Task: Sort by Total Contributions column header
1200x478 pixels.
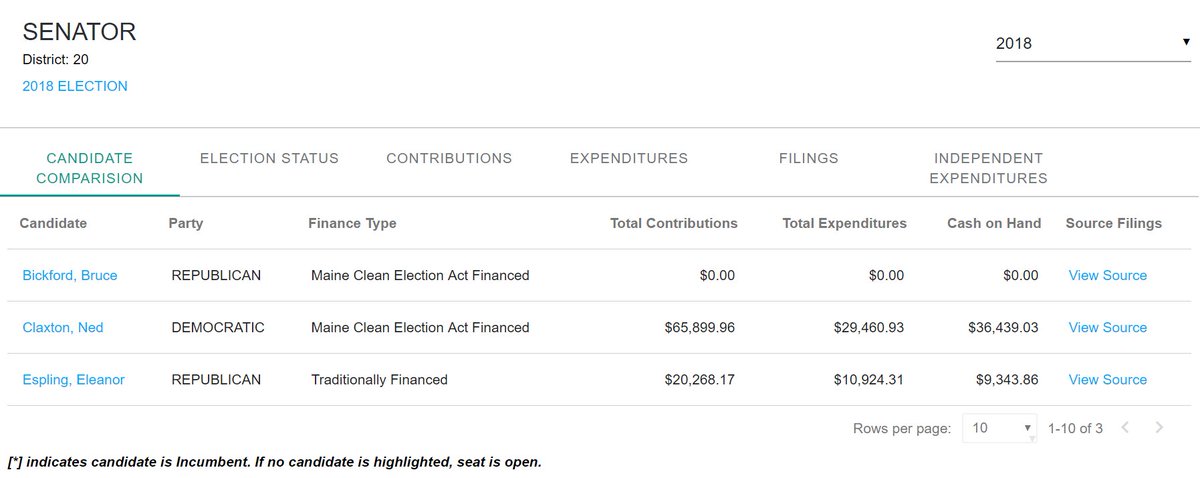Action: tap(673, 223)
